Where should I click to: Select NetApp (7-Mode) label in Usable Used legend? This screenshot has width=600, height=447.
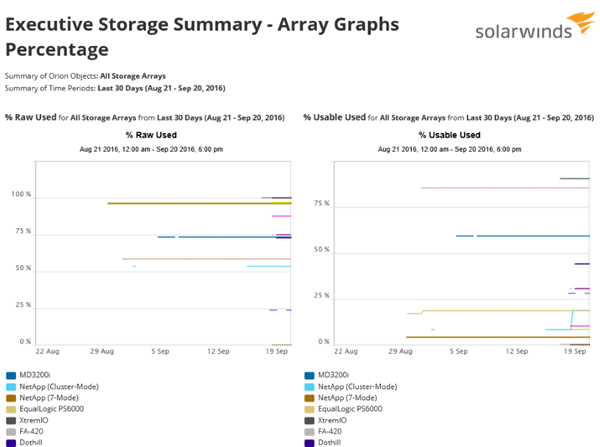pyautogui.click(x=351, y=398)
